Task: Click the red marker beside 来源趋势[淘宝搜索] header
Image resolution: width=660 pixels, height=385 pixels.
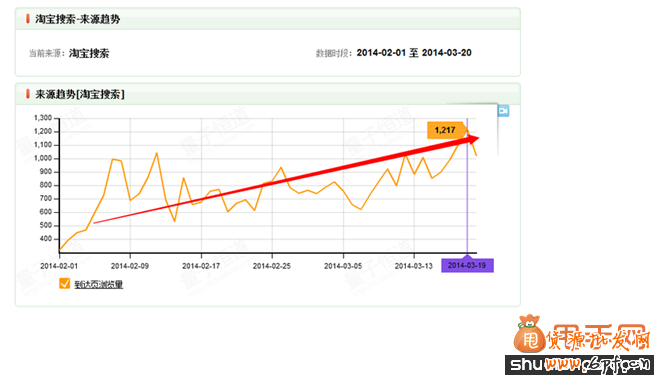Action: coord(28,94)
